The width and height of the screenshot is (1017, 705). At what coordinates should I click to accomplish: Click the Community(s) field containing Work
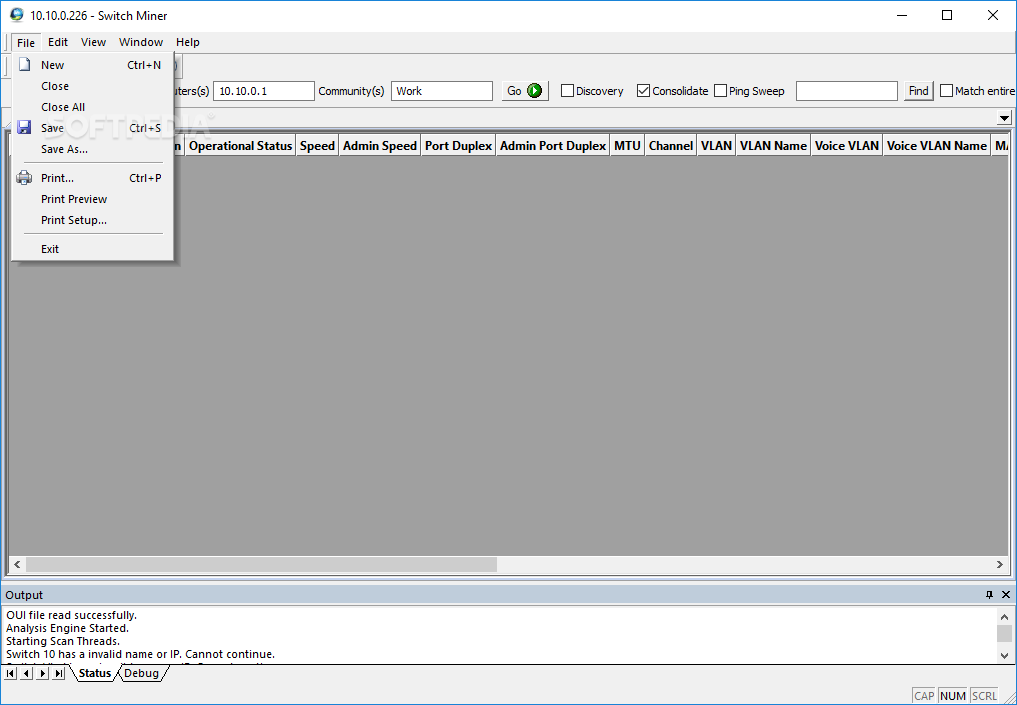442,91
